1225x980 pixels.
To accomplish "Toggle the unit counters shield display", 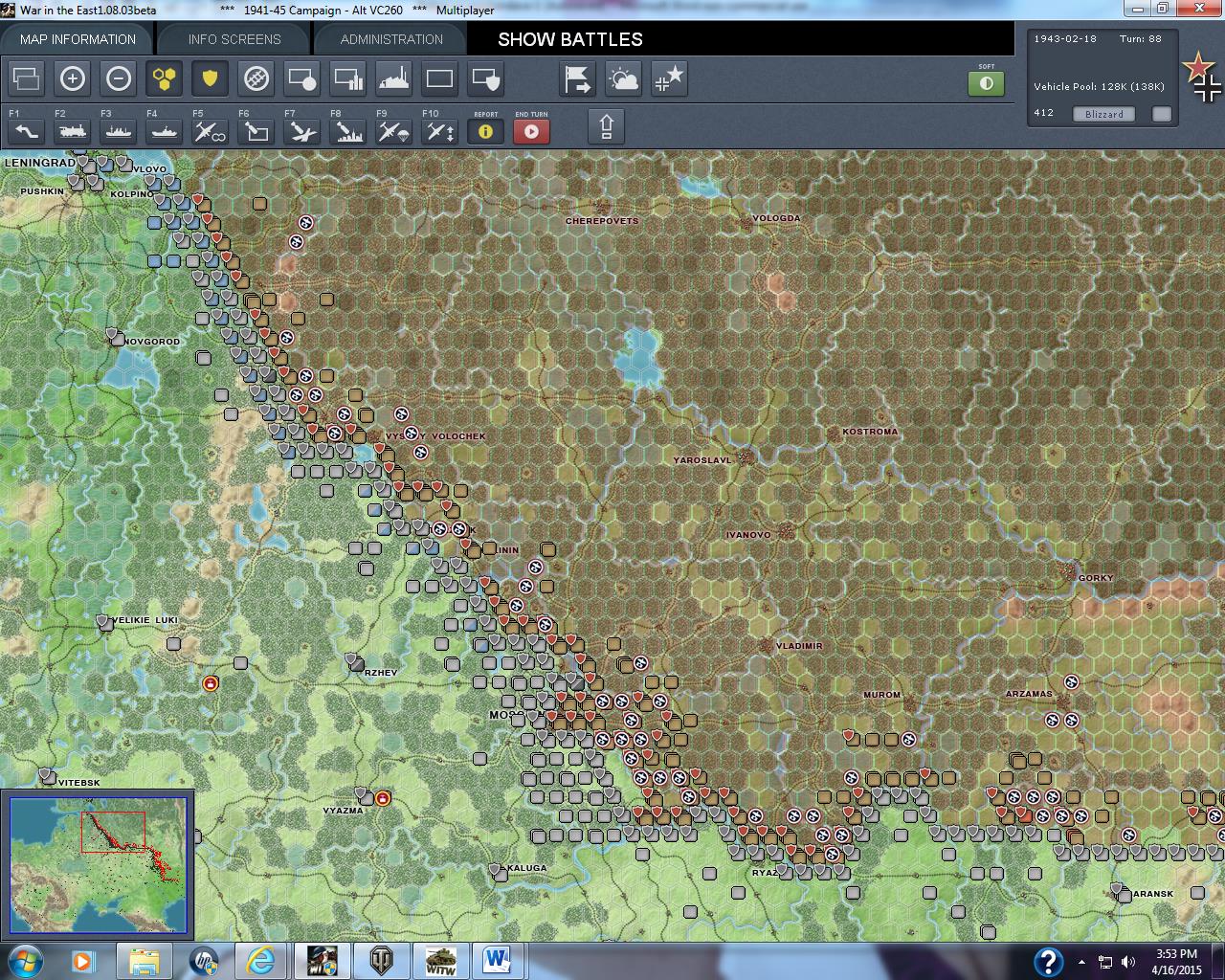I will (210, 78).
